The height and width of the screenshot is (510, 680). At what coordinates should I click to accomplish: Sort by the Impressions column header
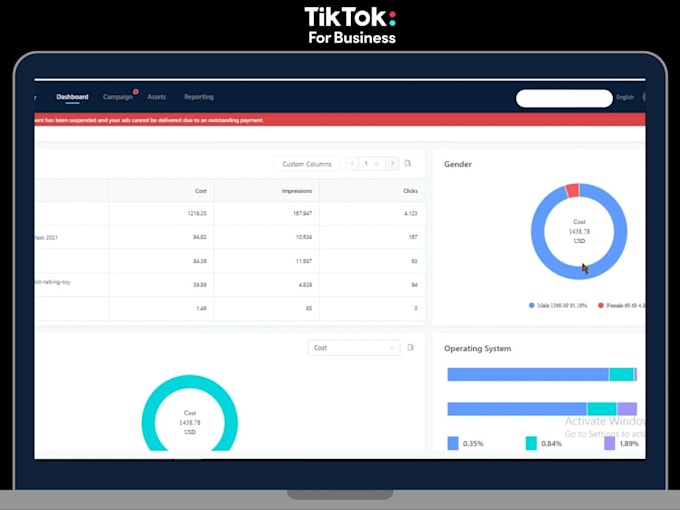click(x=297, y=191)
